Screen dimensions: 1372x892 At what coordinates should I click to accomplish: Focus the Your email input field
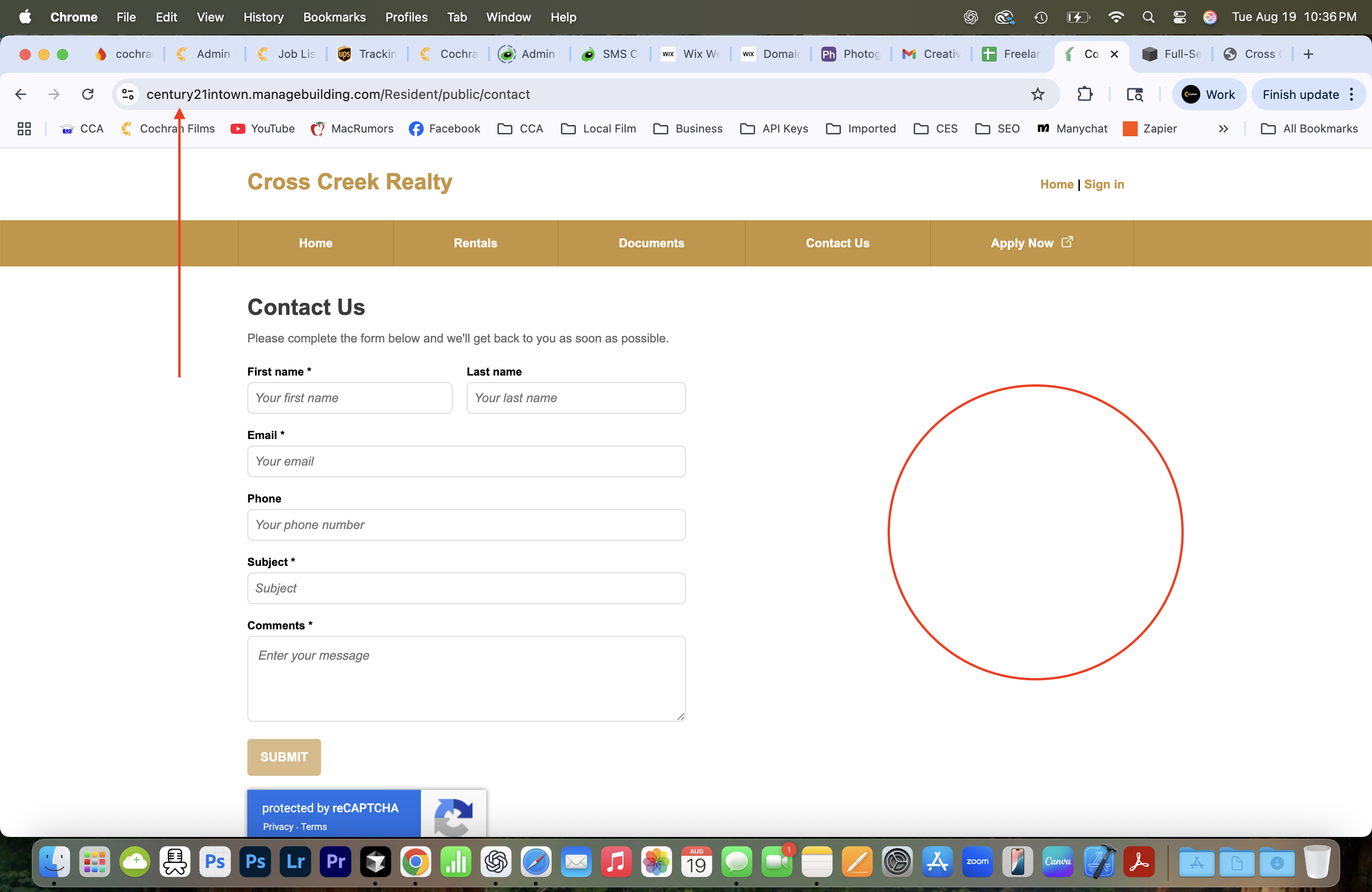point(466,461)
